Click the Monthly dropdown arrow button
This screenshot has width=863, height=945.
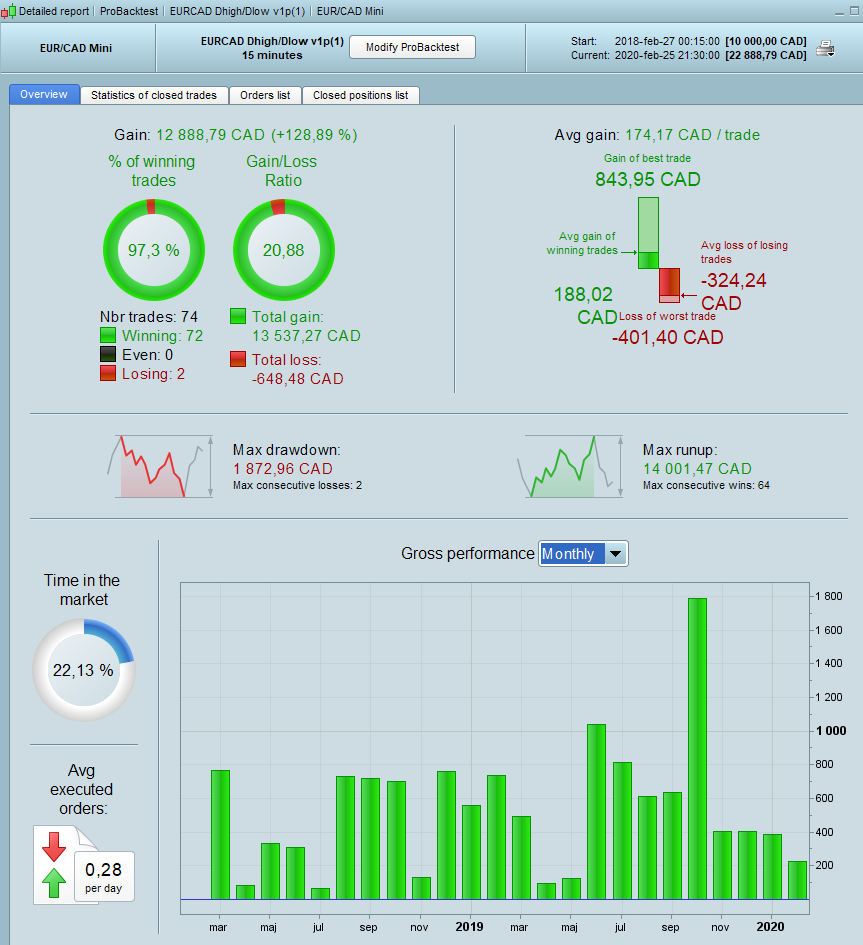(x=615, y=553)
